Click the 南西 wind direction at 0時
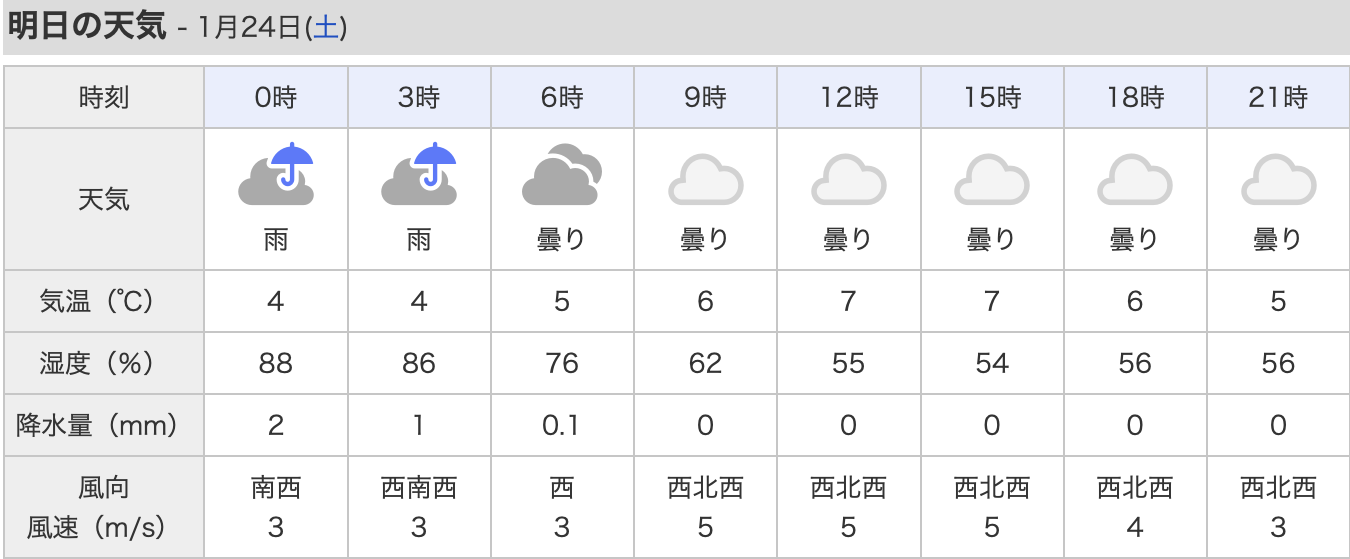The image size is (1350, 559). (x=276, y=488)
